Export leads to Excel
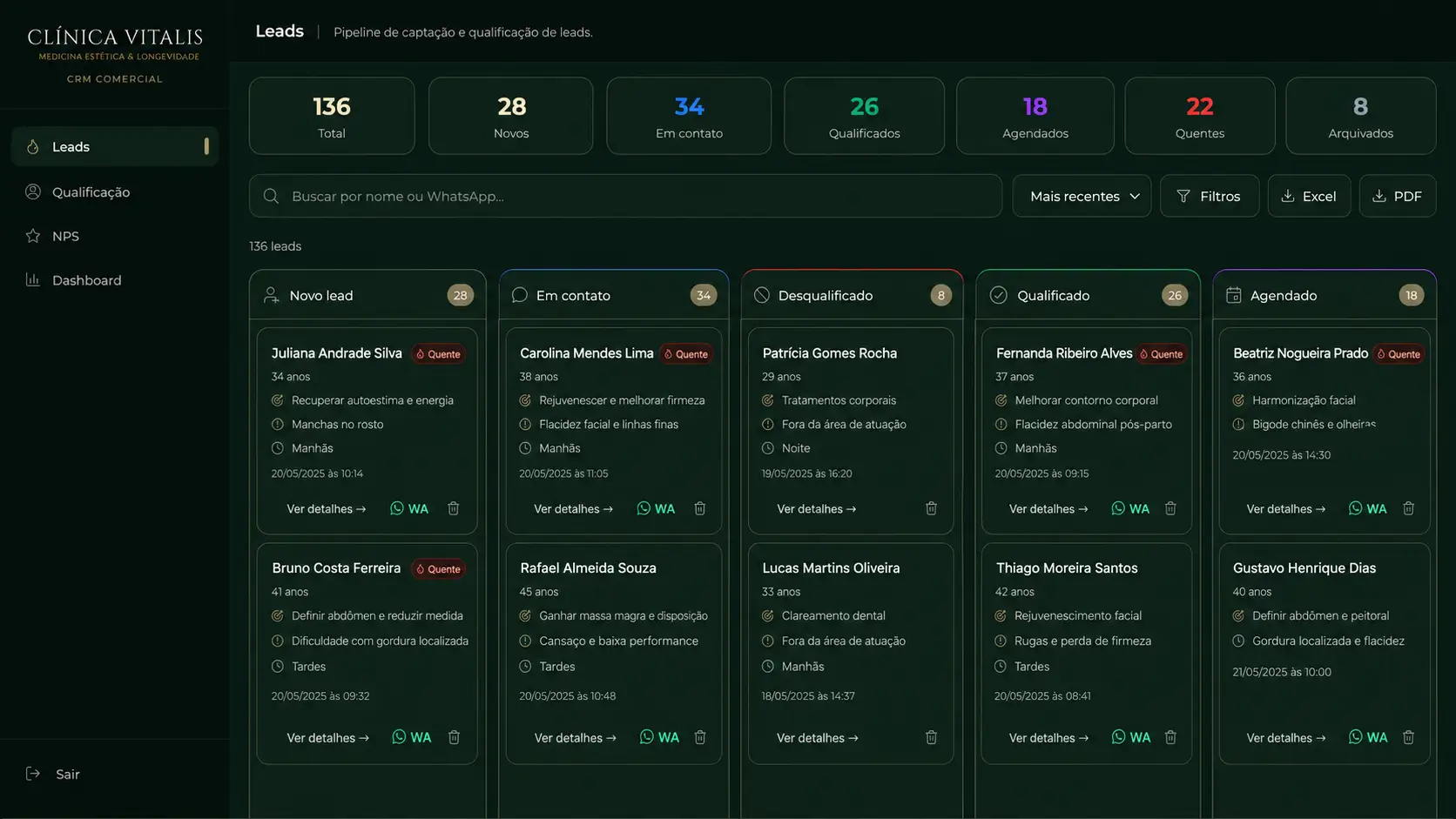The width and height of the screenshot is (1456, 819). coord(1309,196)
